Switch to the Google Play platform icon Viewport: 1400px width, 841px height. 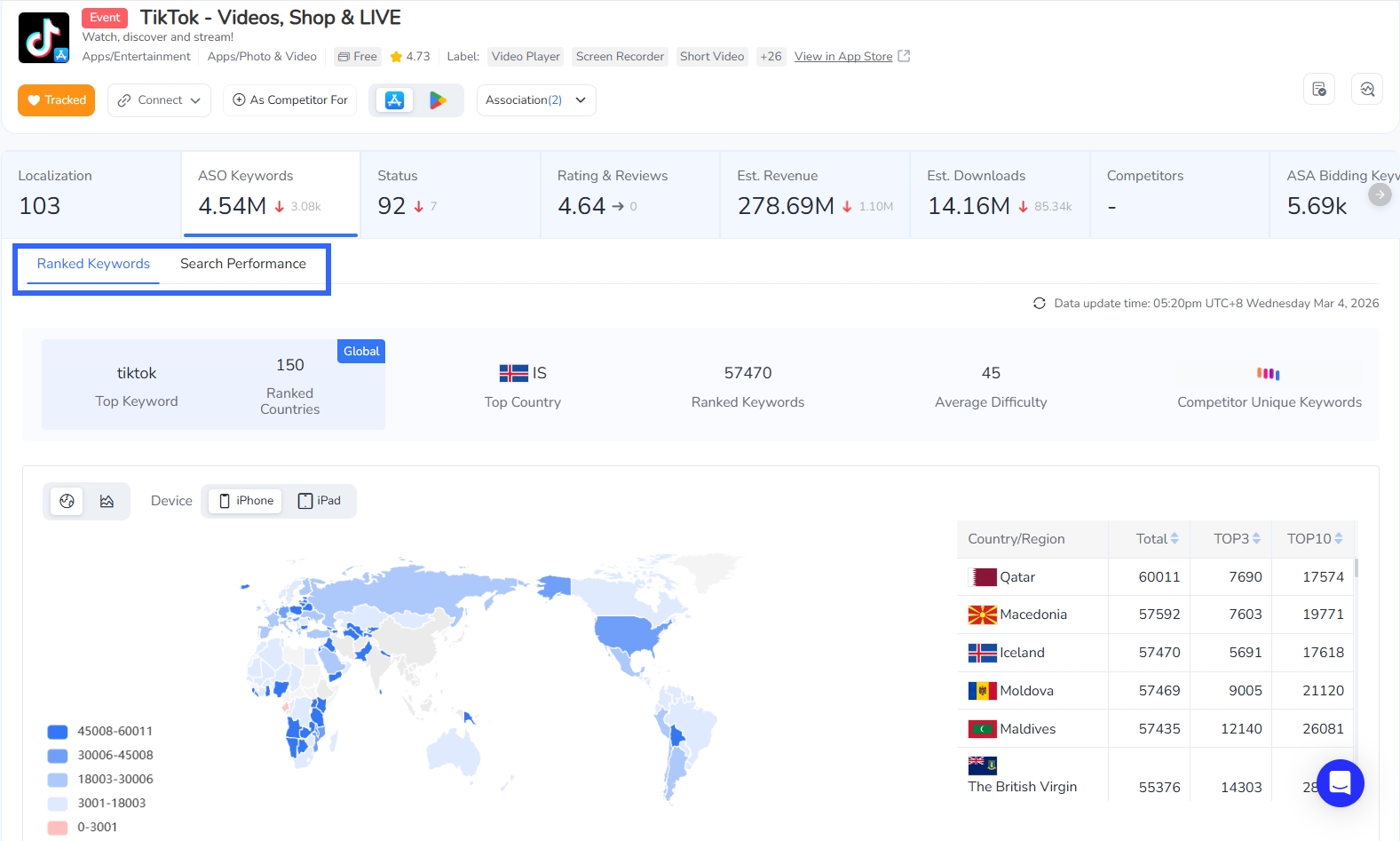pyautogui.click(x=438, y=100)
